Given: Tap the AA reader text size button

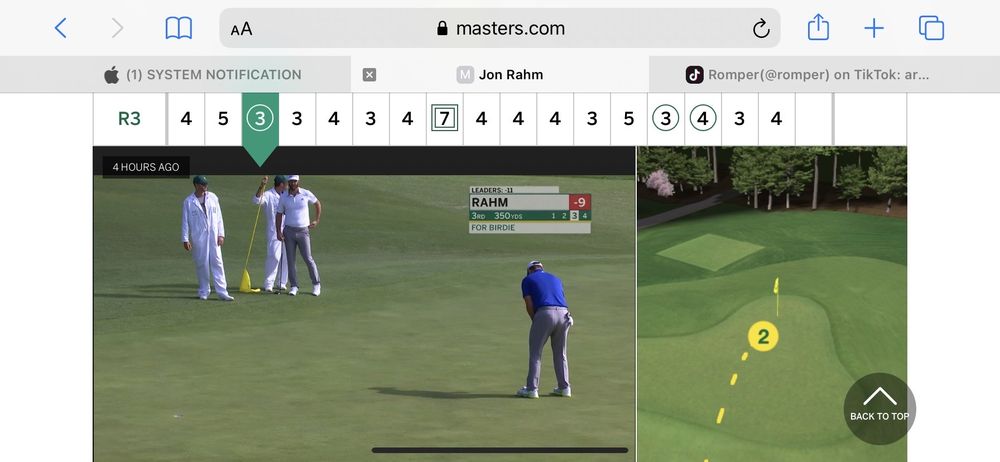Looking at the screenshot, I should pos(242,29).
